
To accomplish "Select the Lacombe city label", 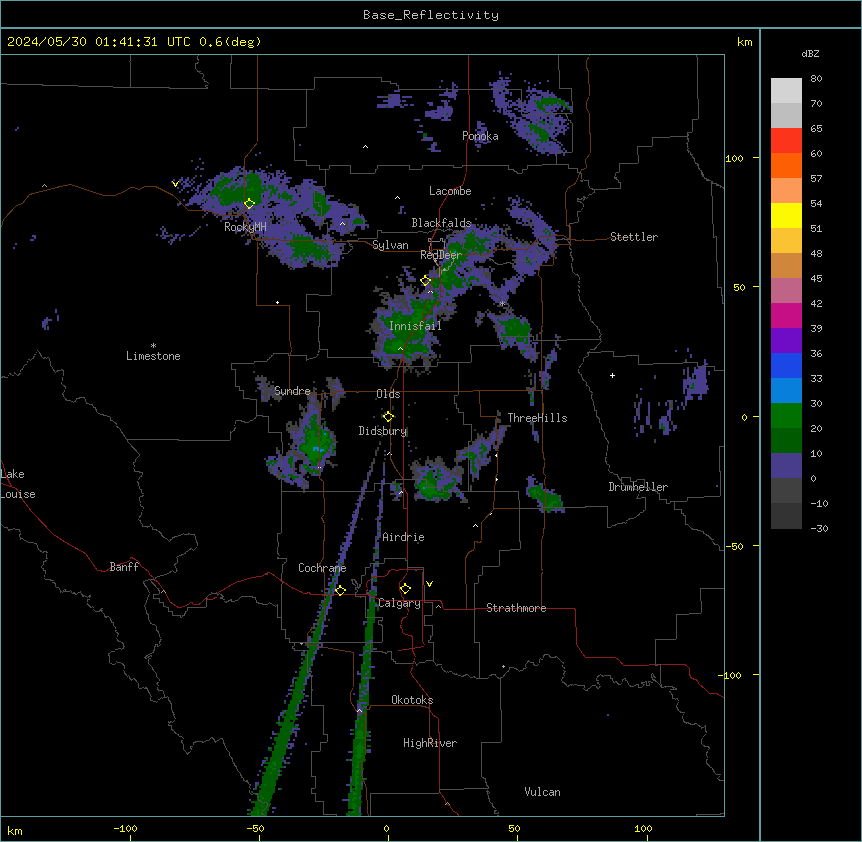I will (450, 191).
